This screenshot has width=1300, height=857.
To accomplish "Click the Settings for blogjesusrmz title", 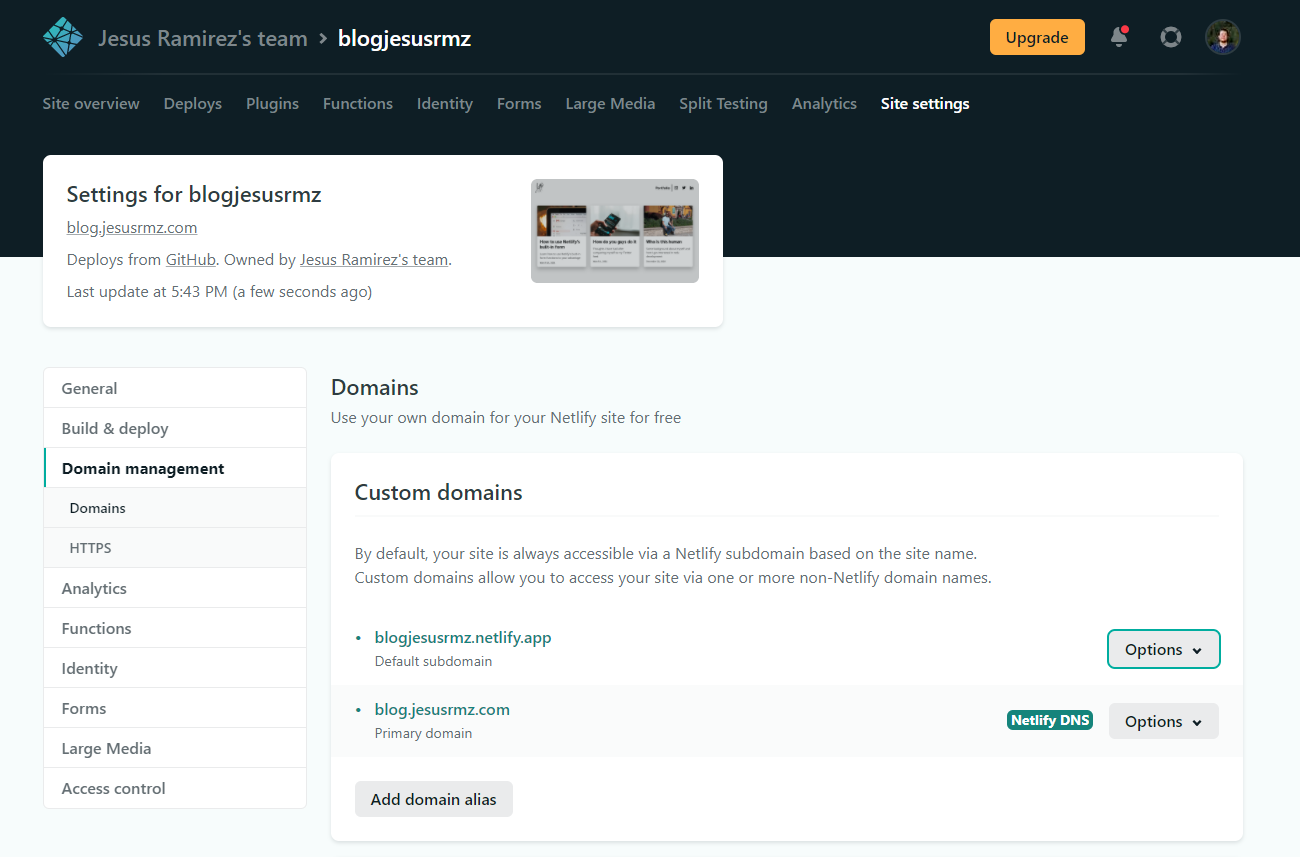I will 194,194.
